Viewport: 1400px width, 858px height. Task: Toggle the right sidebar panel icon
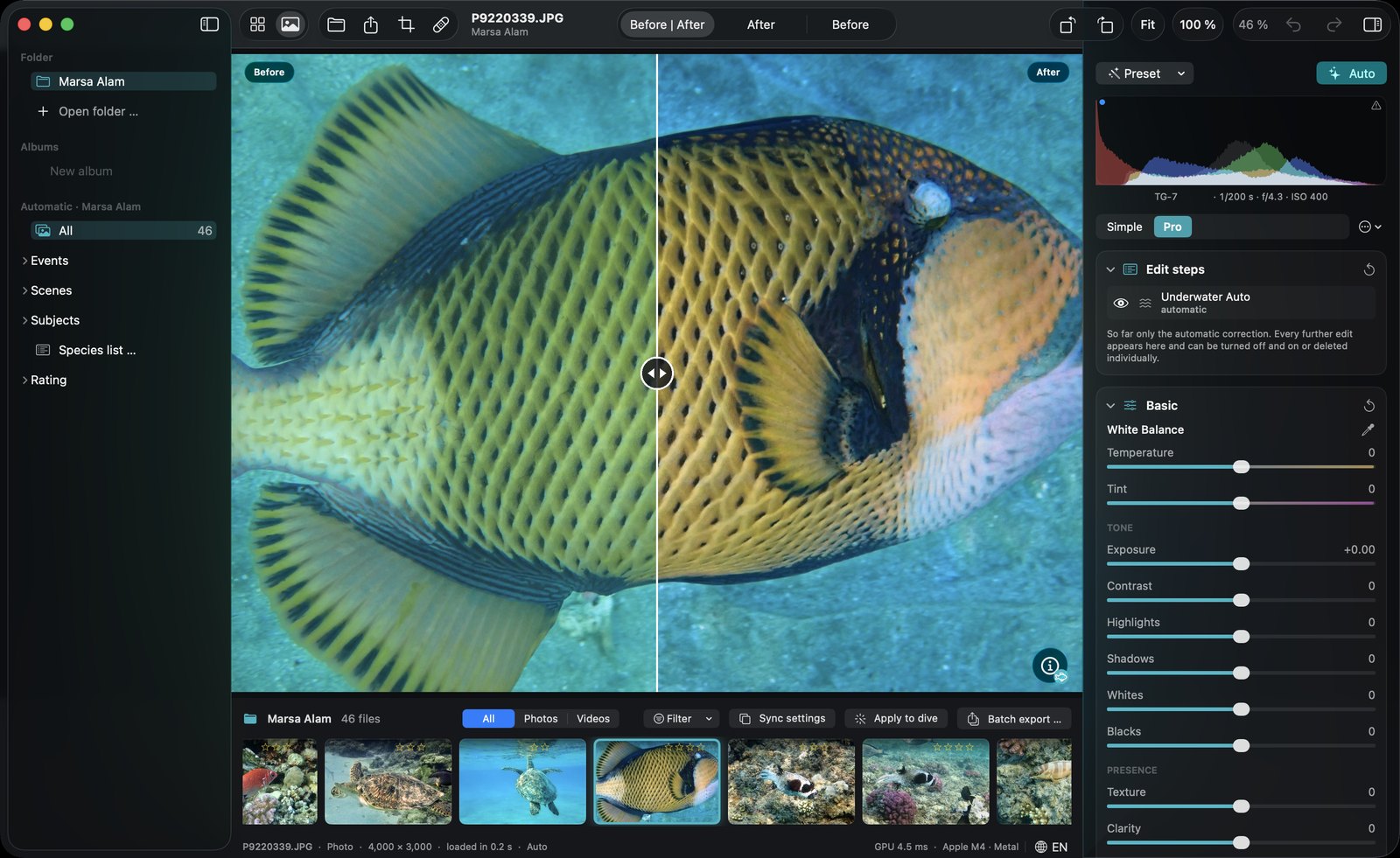pos(1373,24)
